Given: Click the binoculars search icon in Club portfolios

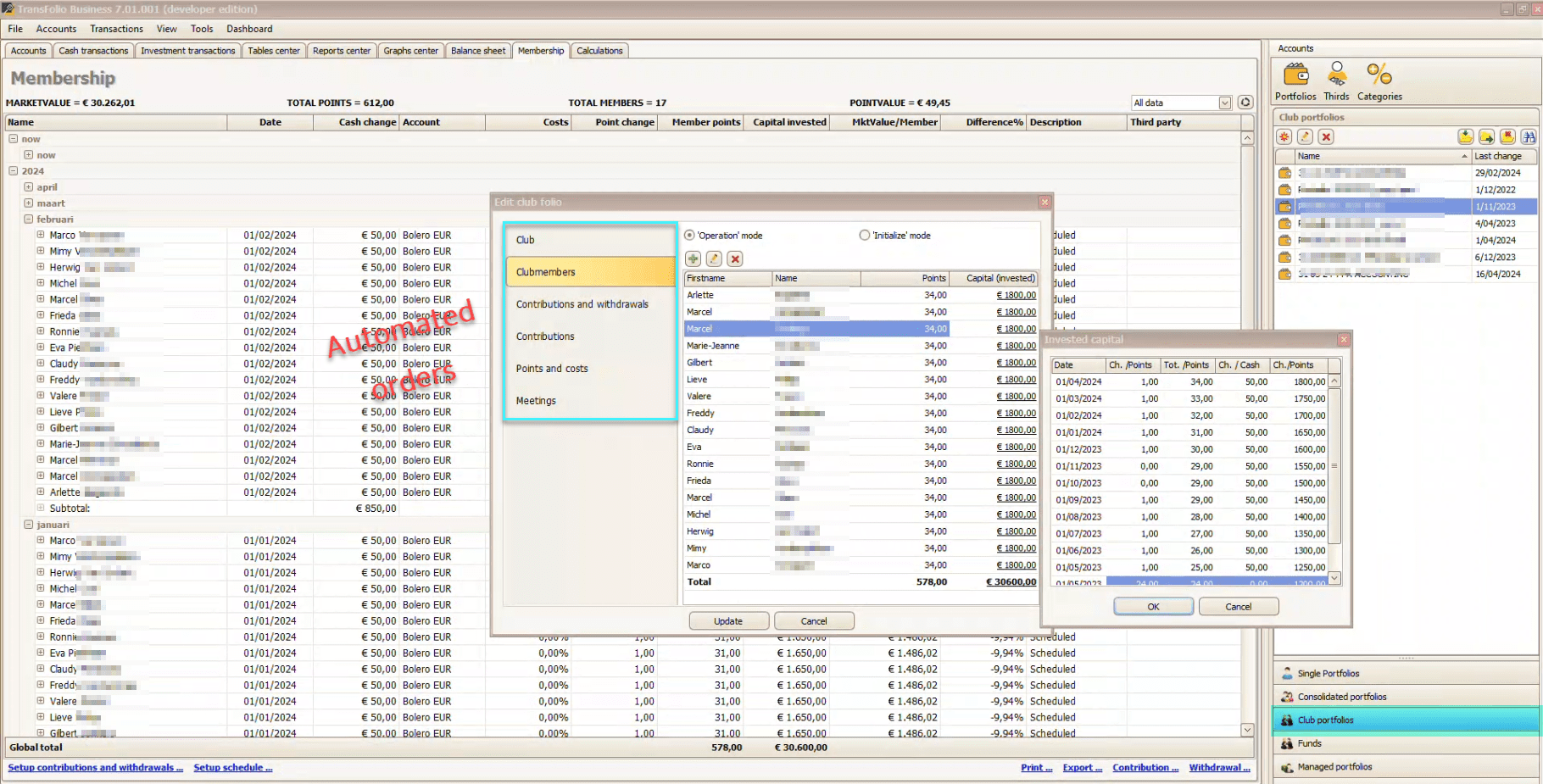Looking at the screenshot, I should click(1529, 137).
